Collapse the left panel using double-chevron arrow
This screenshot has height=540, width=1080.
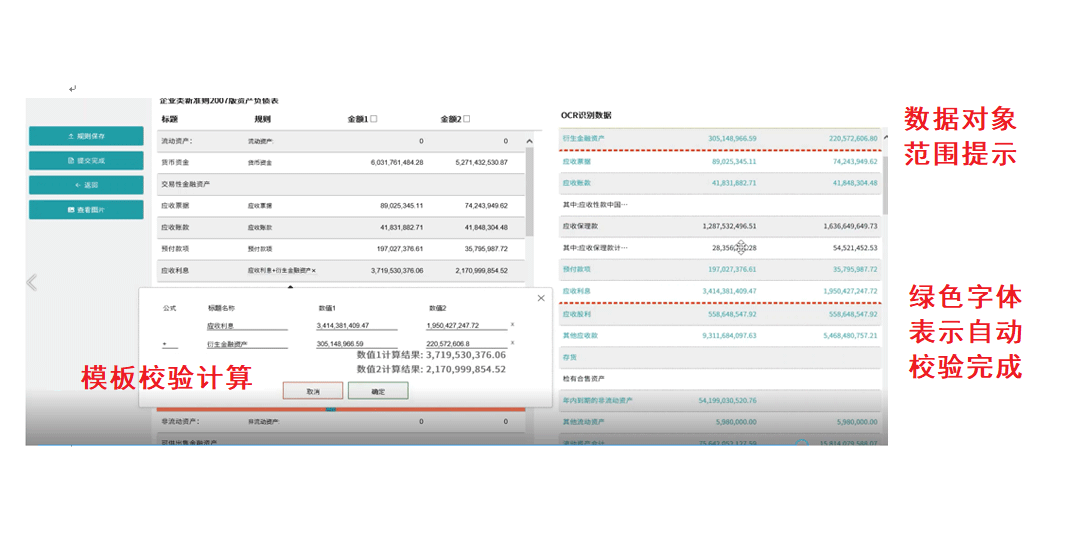(32, 283)
